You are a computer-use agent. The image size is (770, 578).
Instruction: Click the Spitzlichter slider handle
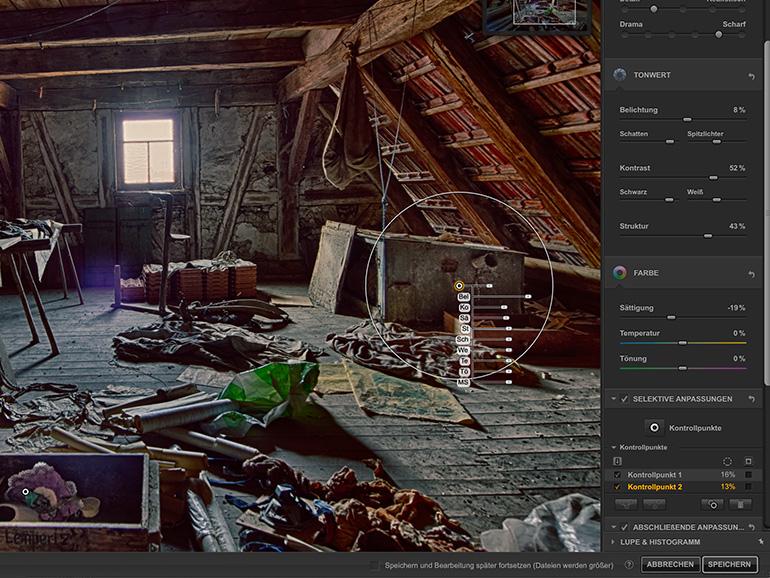[x=717, y=142]
